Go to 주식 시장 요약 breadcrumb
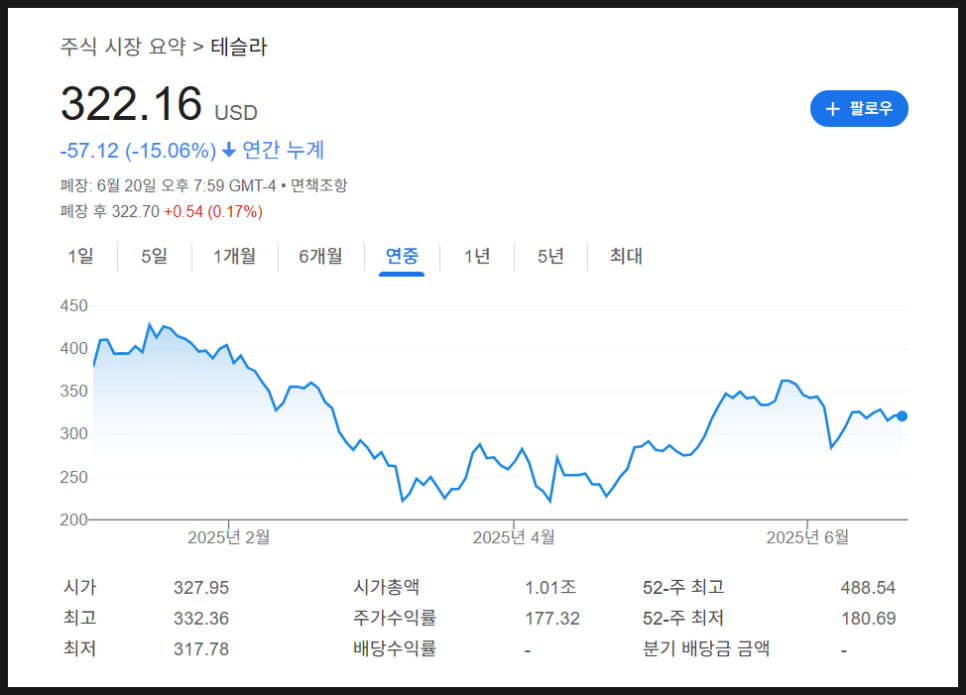 [x=123, y=46]
